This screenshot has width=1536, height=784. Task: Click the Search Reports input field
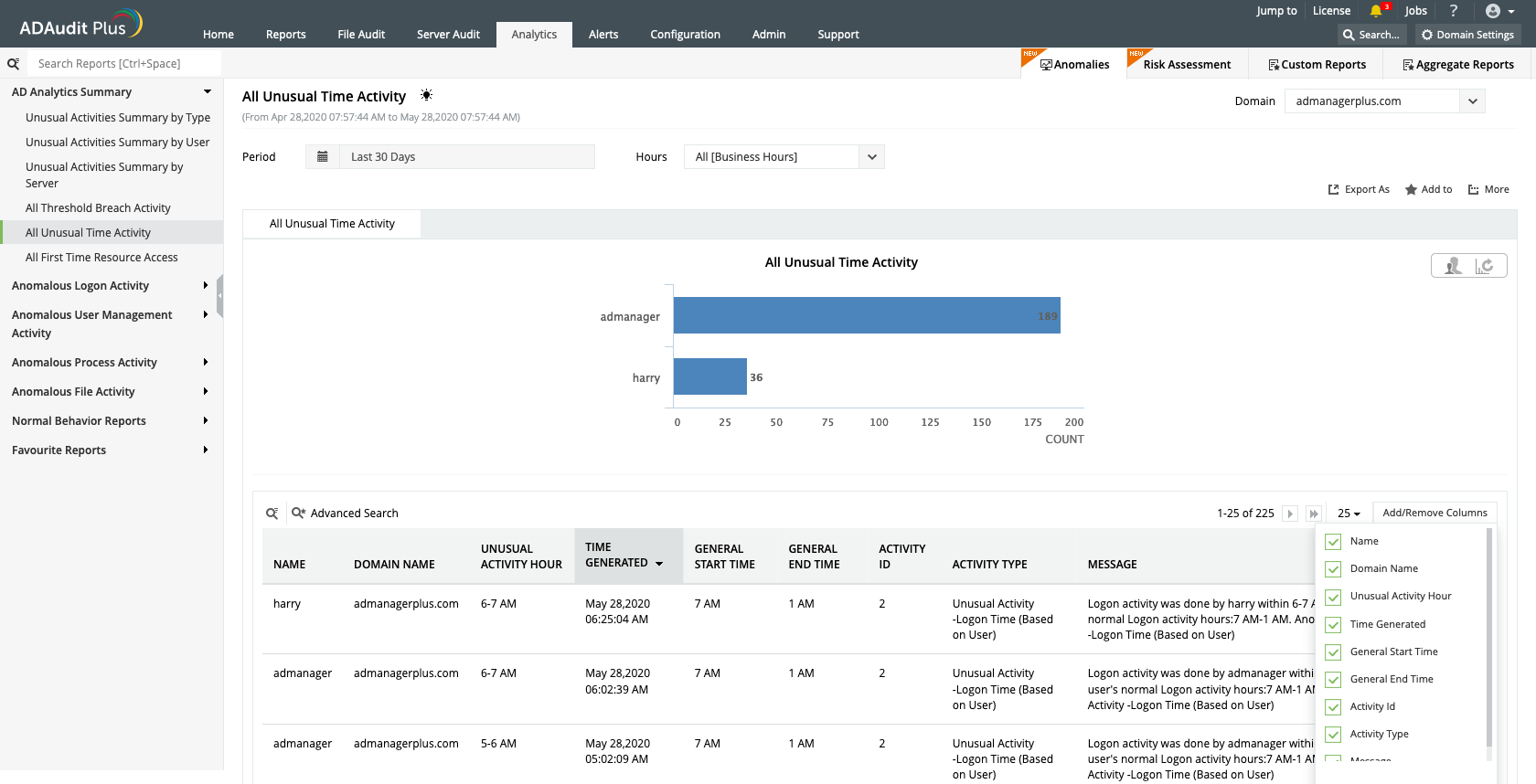tap(123, 64)
